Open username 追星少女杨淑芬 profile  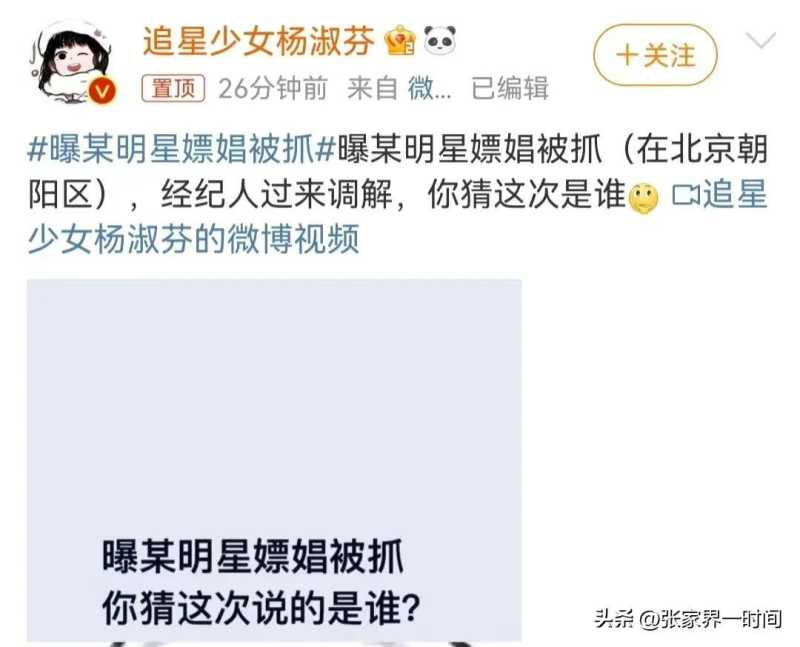click(x=259, y=41)
